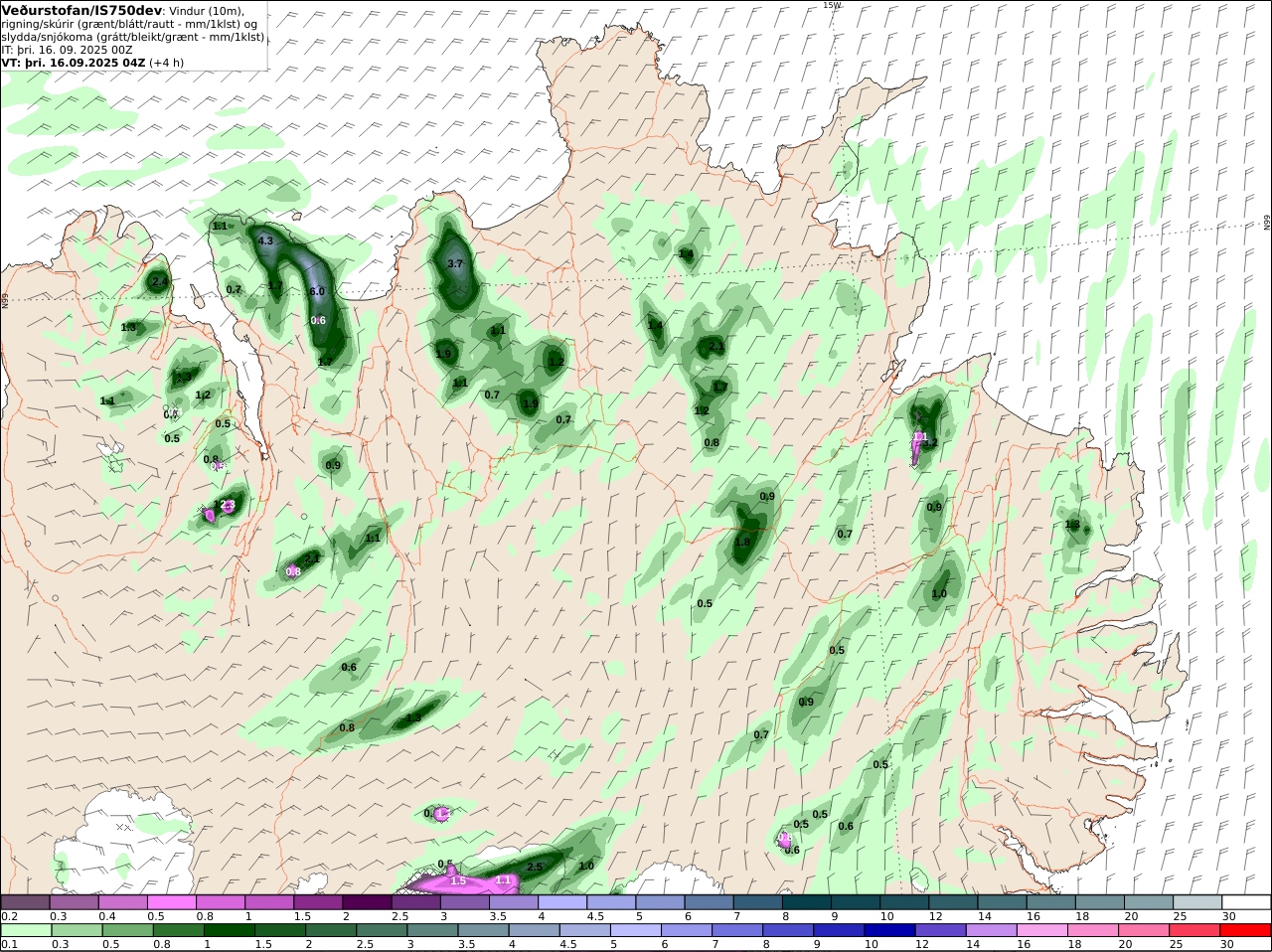Click the '1.8' precipitation value on the map
Screen dimensions: 1272x952
[742, 543]
